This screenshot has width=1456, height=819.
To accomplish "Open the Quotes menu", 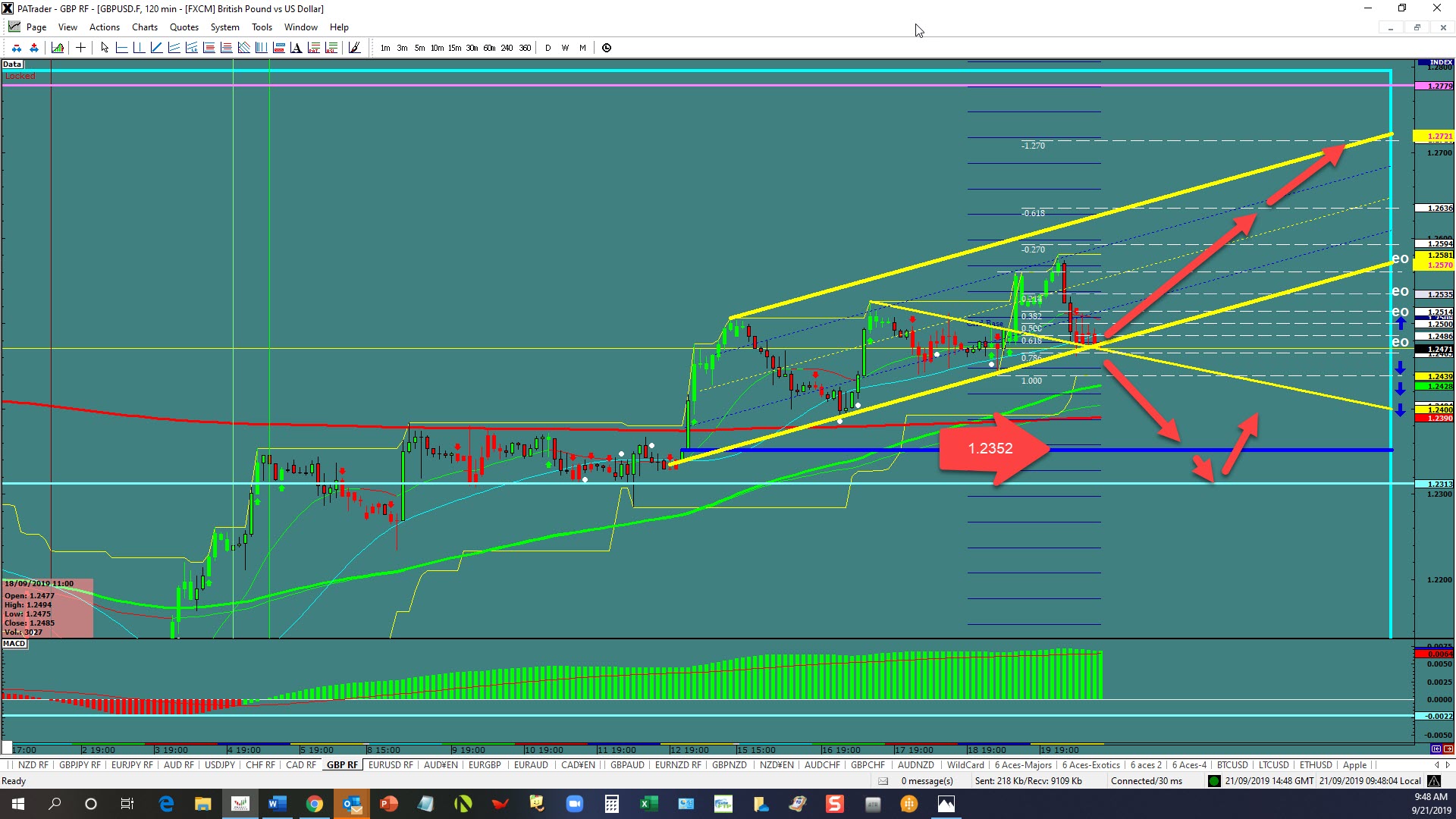I will pos(184,27).
